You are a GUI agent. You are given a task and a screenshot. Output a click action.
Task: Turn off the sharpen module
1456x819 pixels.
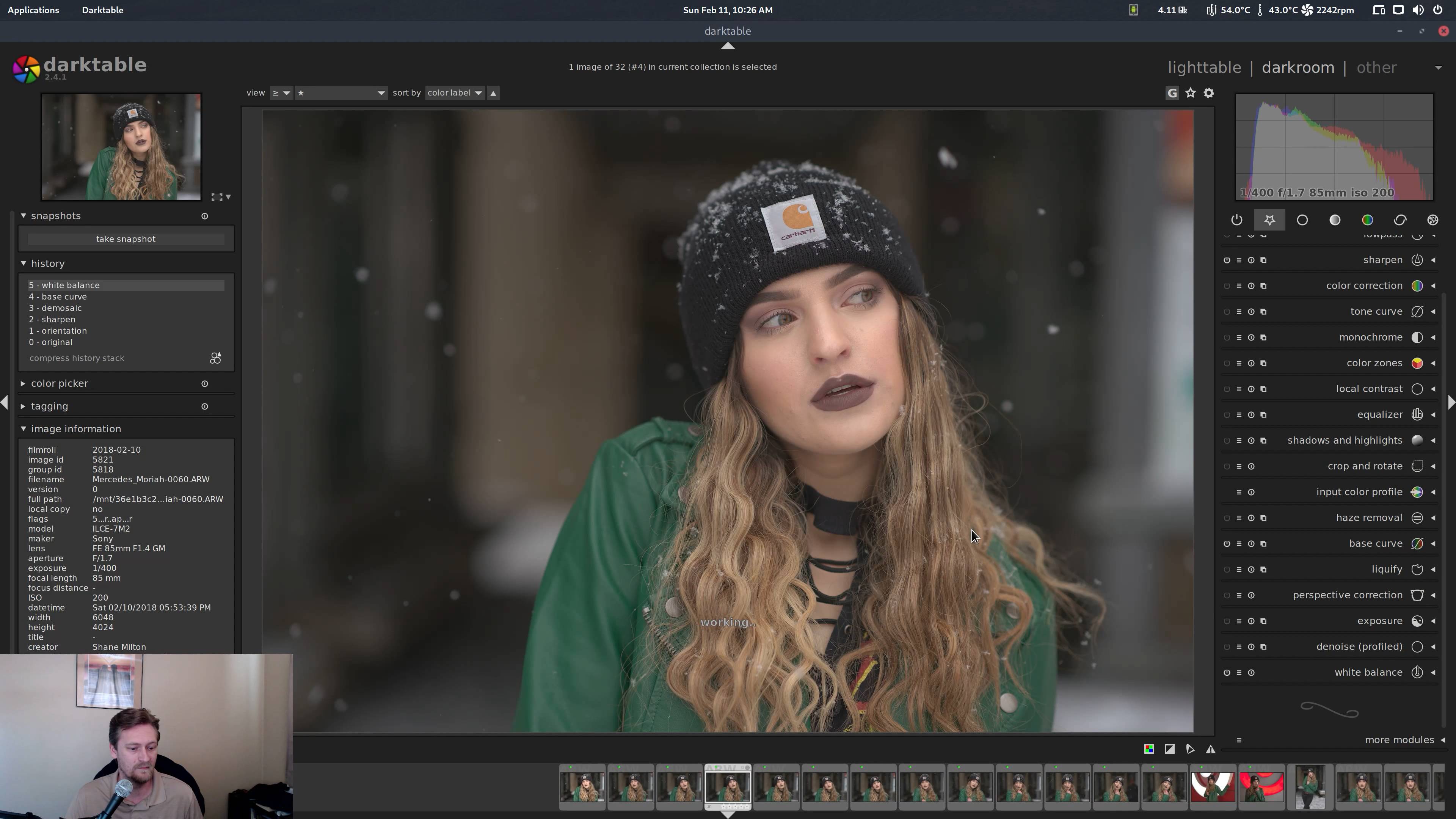pyautogui.click(x=1227, y=260)
